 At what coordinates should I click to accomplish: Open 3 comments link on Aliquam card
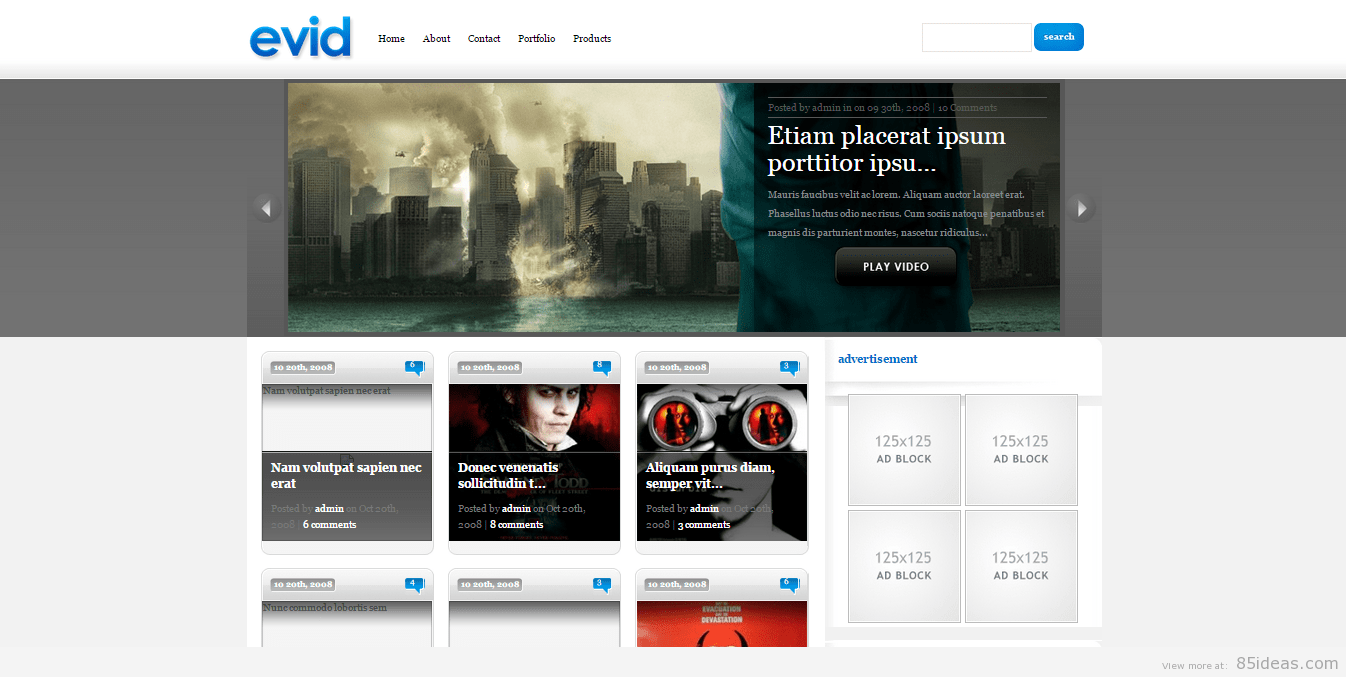[x=704, y=525]
